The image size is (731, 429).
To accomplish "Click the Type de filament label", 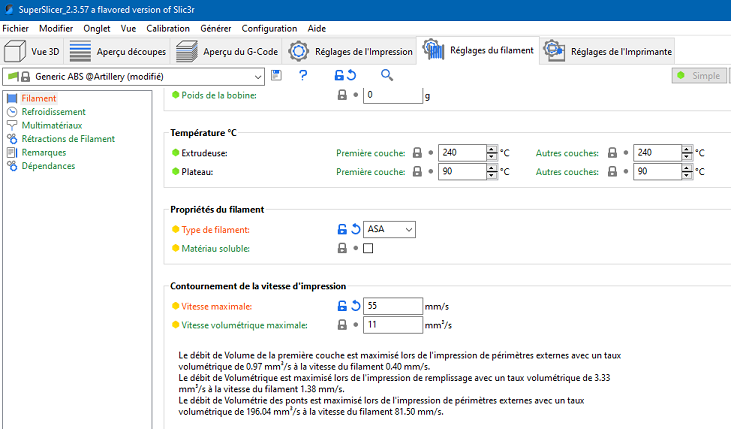I will point(215,230).
